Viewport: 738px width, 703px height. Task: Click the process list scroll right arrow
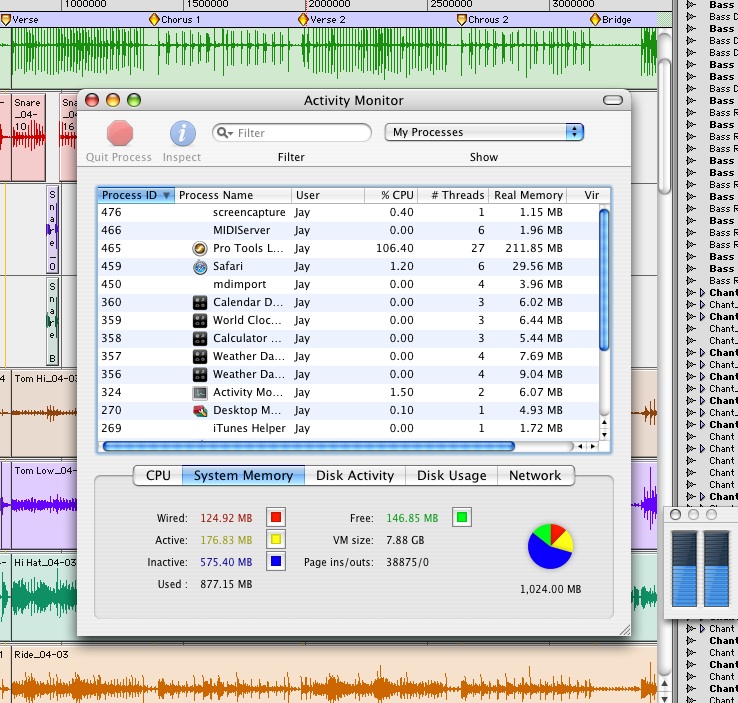click(x=593, y=446)
